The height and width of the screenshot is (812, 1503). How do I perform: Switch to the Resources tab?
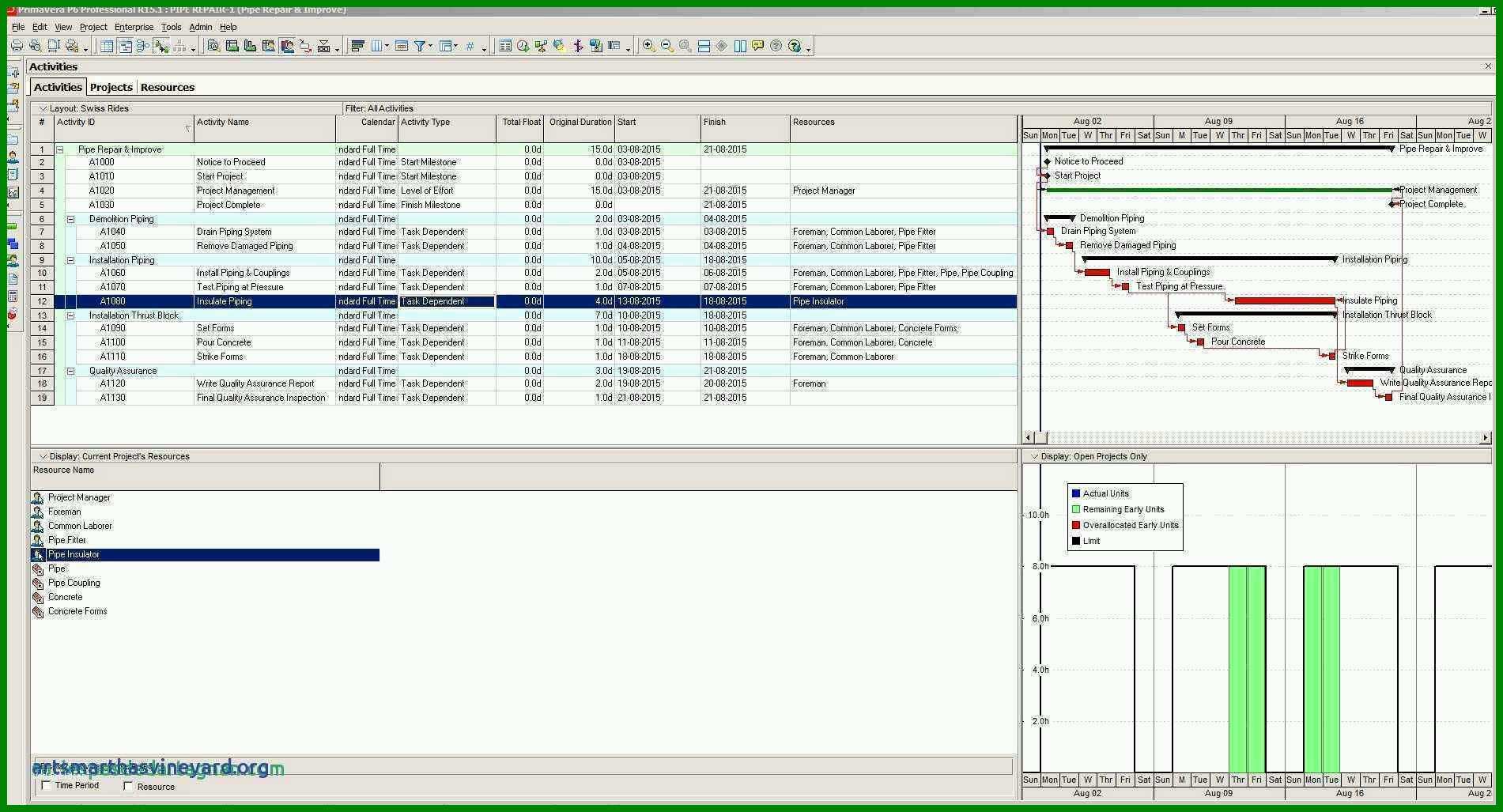[167, 87]
